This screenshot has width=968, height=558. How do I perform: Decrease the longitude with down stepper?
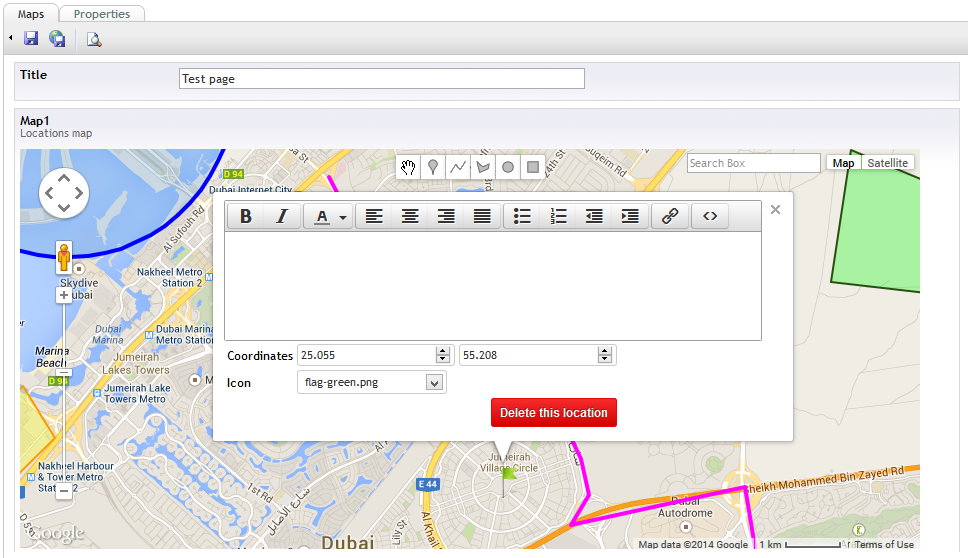(x=604, y=359)
